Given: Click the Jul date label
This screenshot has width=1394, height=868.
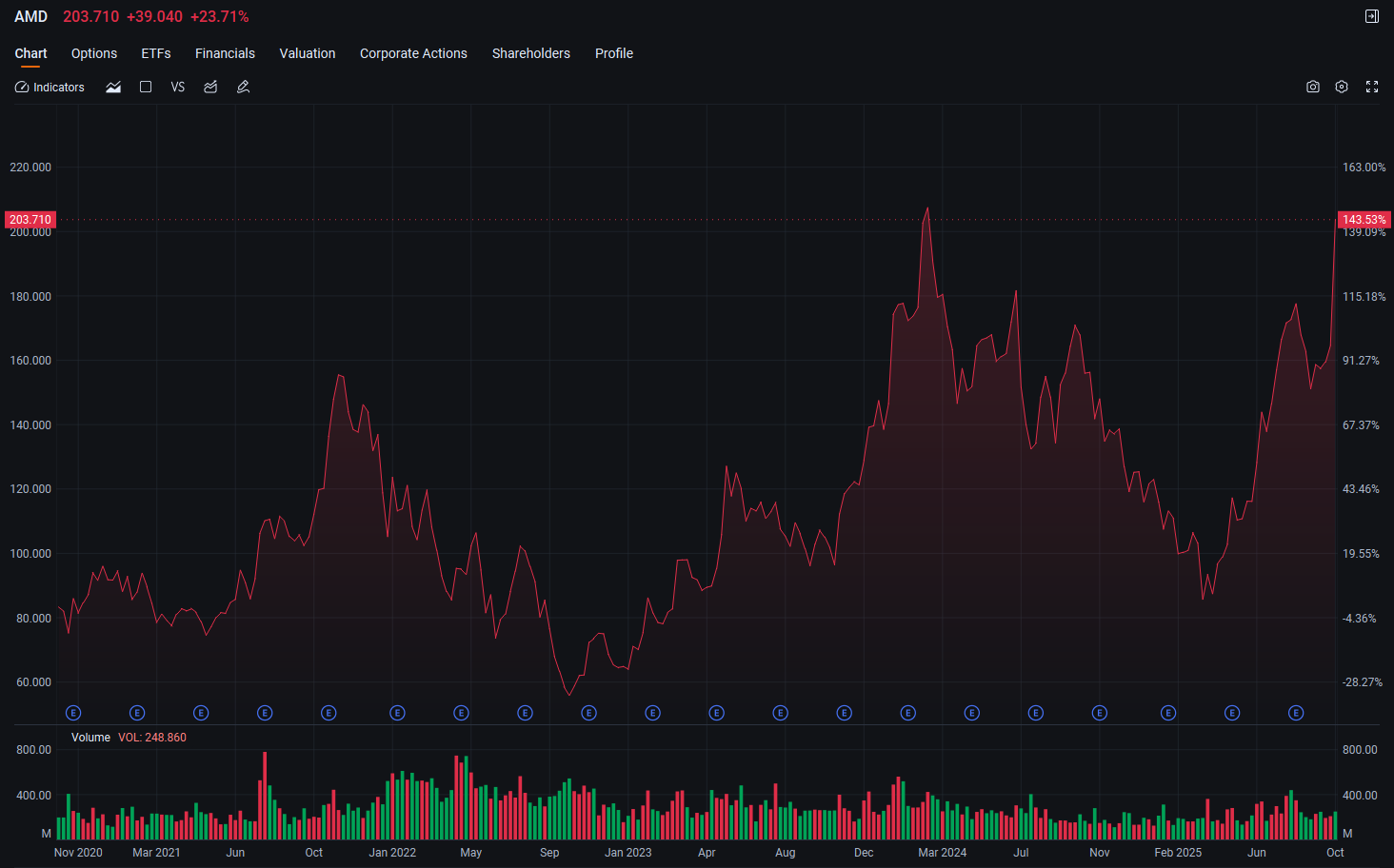Looking at the screenshot, I should [x=1021, y=853].
